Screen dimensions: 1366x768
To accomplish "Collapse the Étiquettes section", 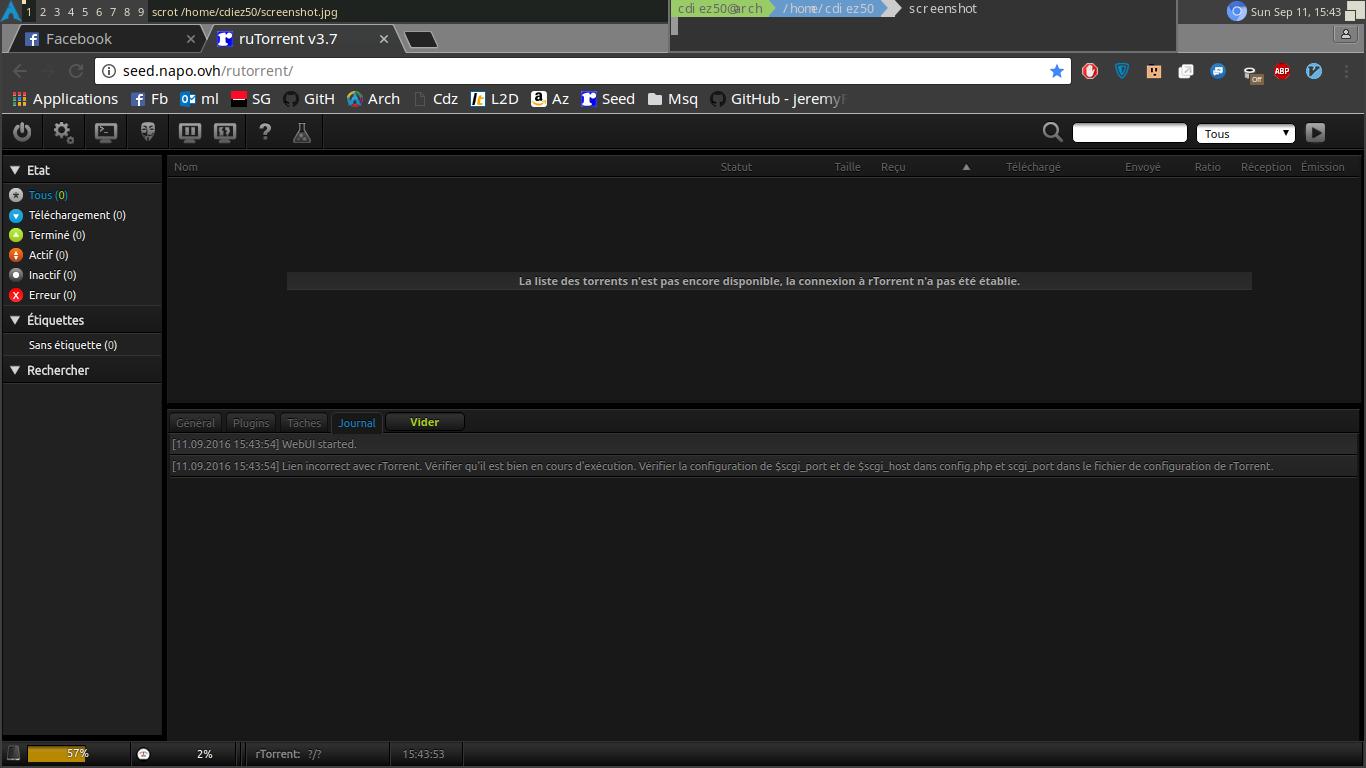I will pyautogui.click(x=15, y=320).
